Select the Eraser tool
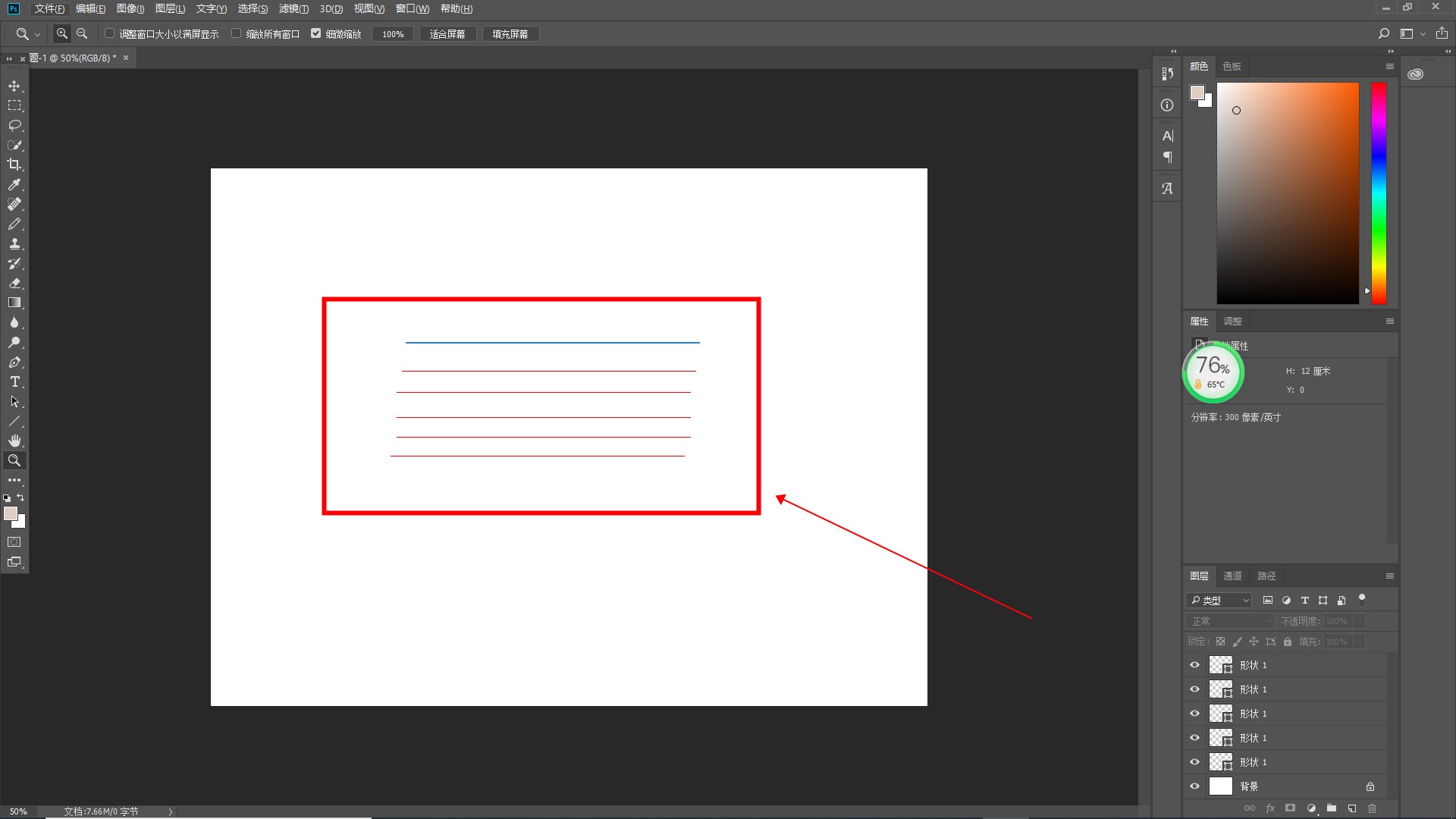1456x819 pixels. click(x=14, y=283)
